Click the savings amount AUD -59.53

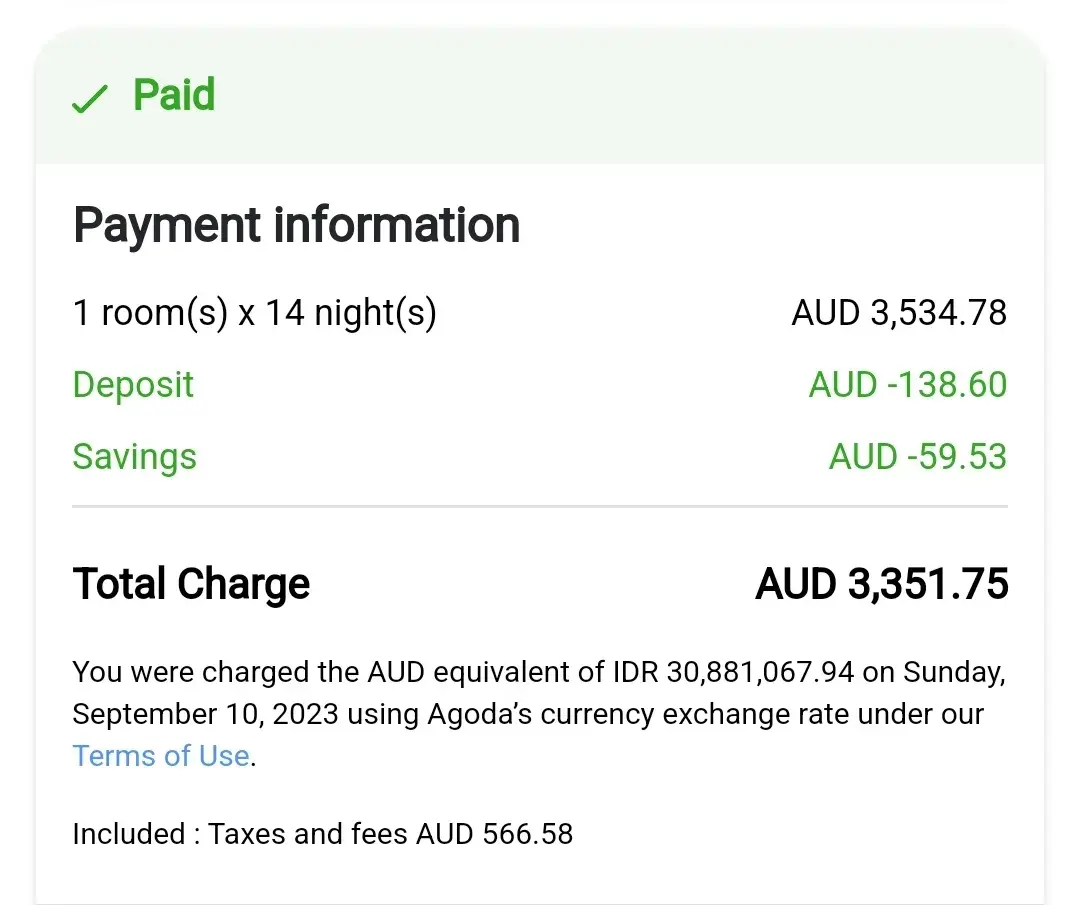(917, 457)
